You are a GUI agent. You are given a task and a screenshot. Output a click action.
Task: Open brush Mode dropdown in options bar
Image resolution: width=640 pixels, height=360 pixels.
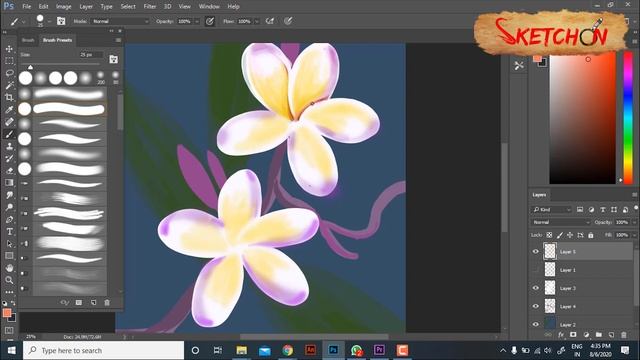pyautogui.click(x=120, y=21)
